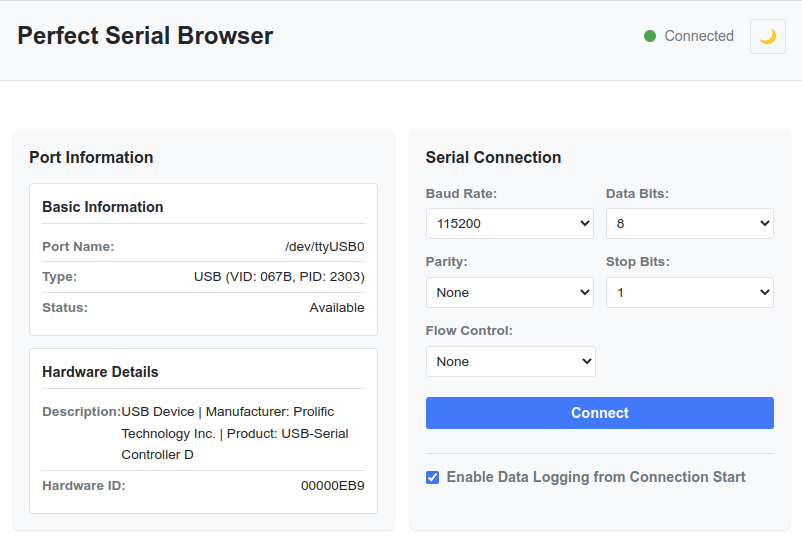
Task: Click the Stop Bits label
Action: [638, 262]
